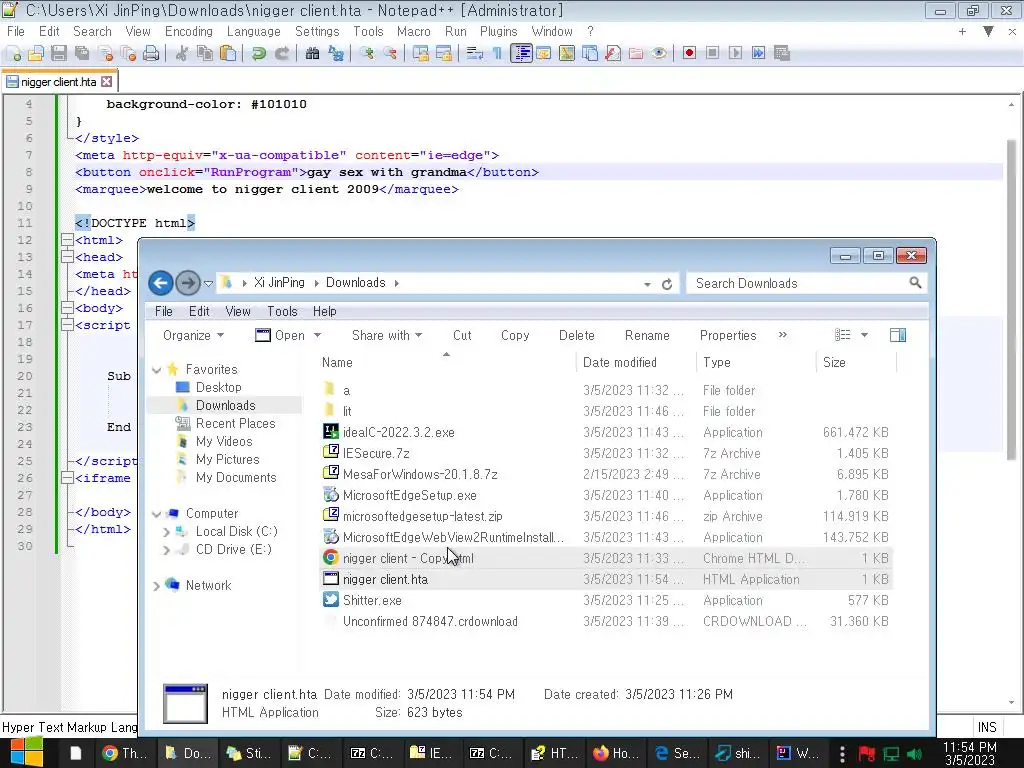Close the open .hta document tab
1024x768 pixels.
coord(106,82)
